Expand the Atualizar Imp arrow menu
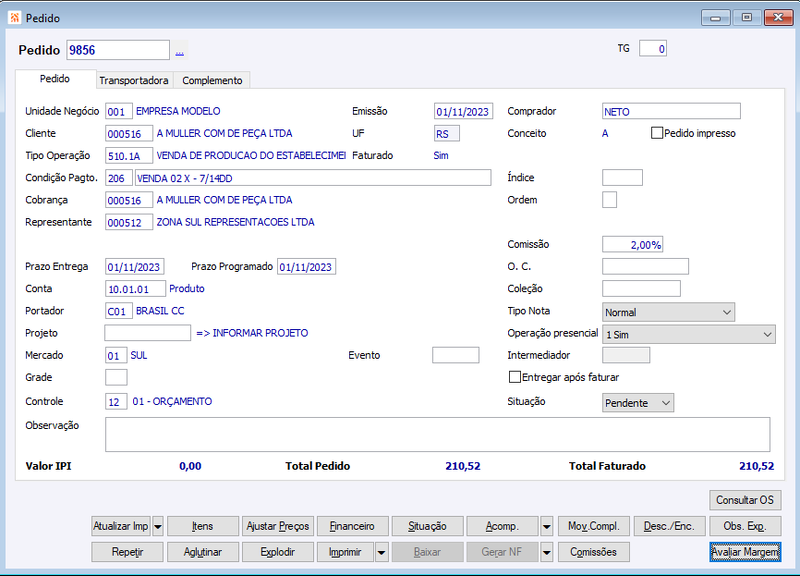This screenshot has width=800, height=576. coord(158,526)
